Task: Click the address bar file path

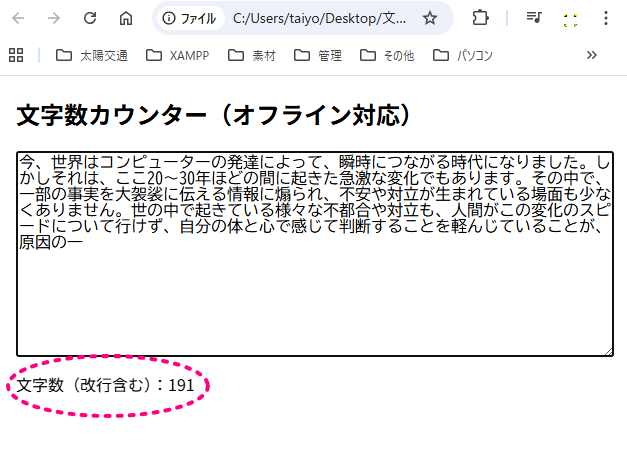Action: [318, 18]
